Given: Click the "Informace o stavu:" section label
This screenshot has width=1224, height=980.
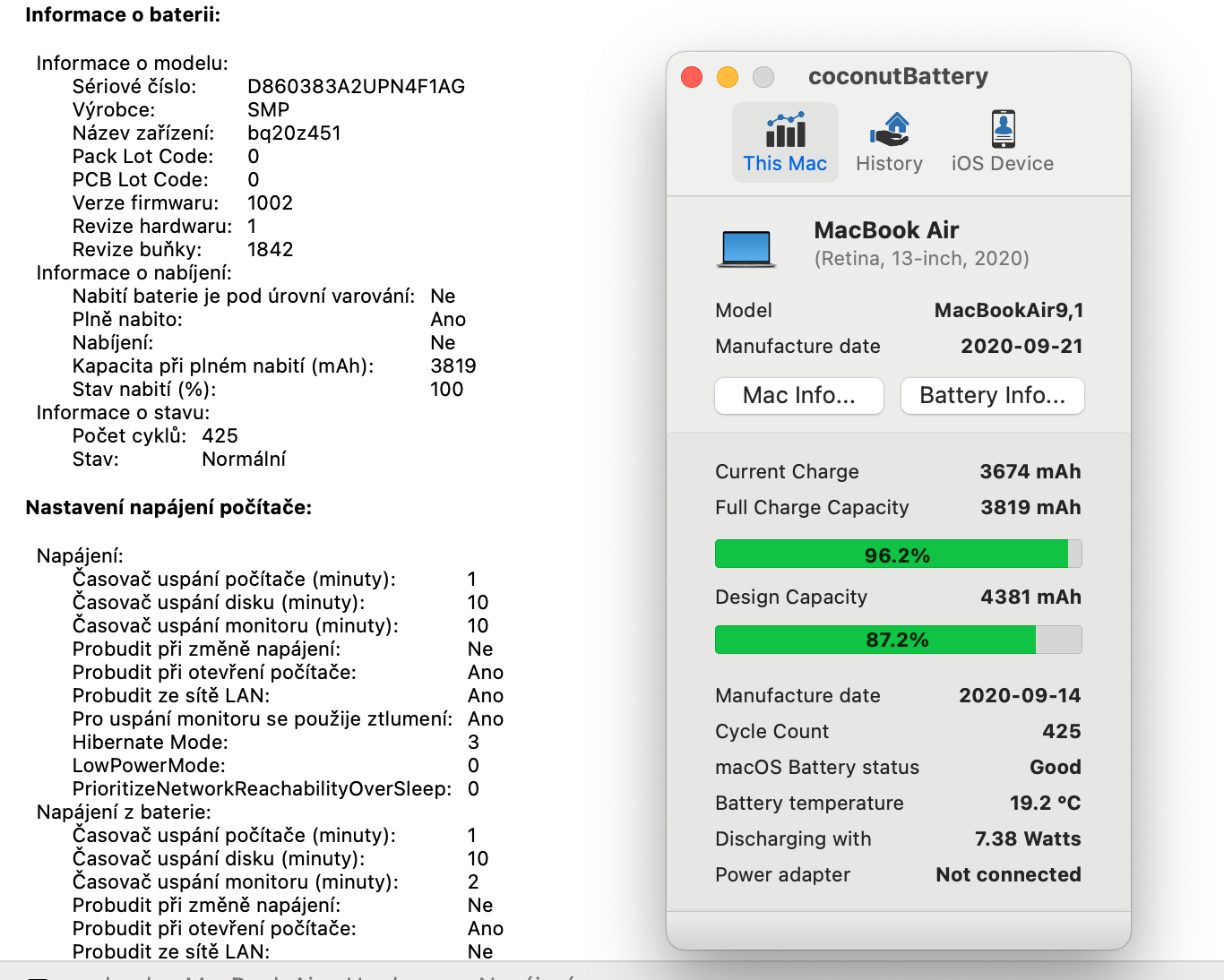Looking at the screenshot, I should tap(123, 413).
